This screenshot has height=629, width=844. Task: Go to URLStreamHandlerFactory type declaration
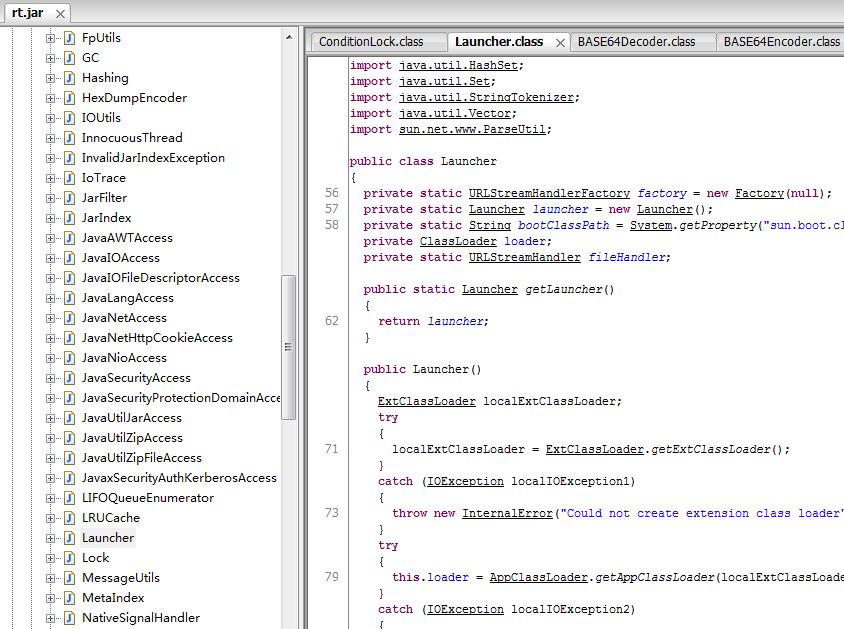click(x=549, y=193)
